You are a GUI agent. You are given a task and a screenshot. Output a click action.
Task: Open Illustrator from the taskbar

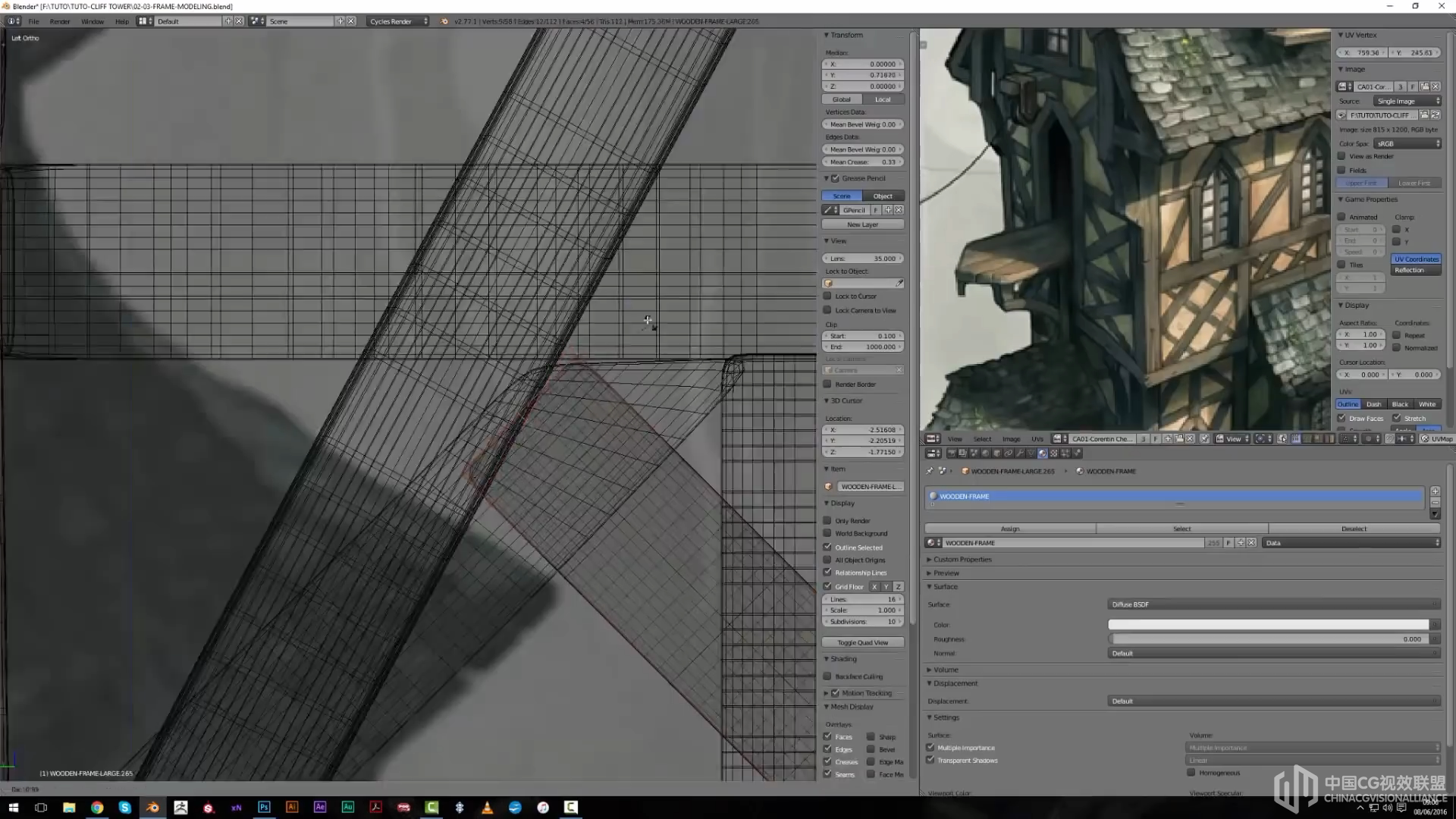pyautogui.click(x=292, y=807)
